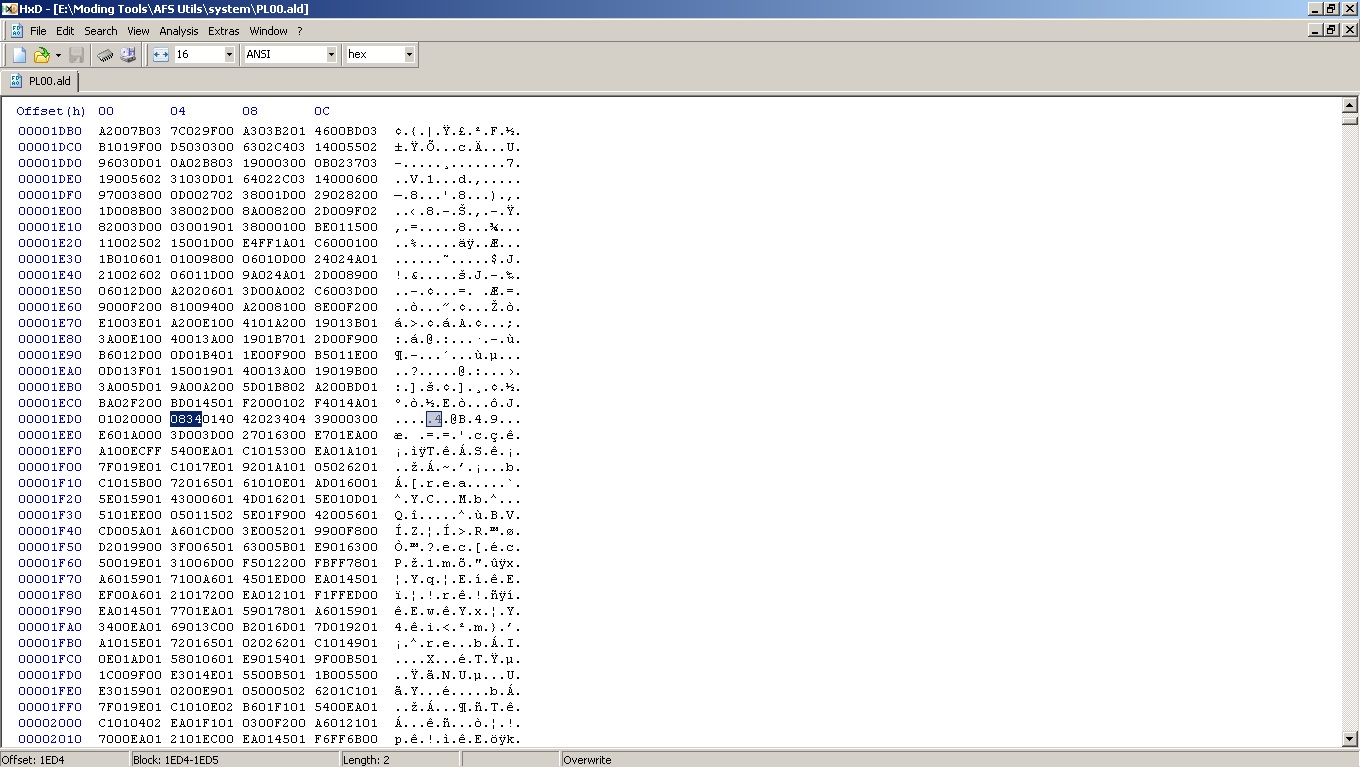Click the Offset: 1ED4 status bar field
The width and height of the screenshot is (1360, 768).
65,760
